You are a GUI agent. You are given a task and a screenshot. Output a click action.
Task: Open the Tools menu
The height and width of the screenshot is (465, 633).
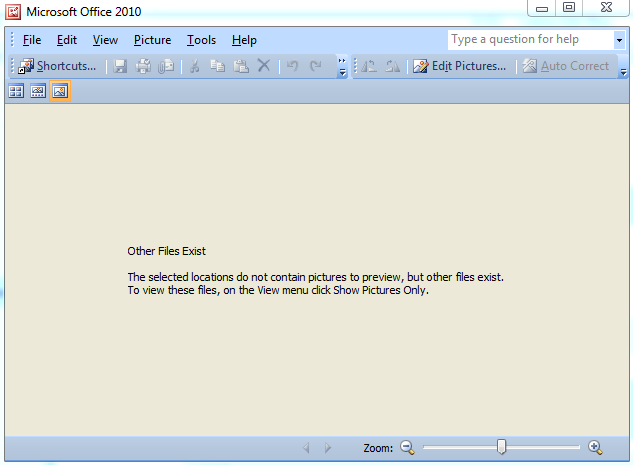click(201, 40)
